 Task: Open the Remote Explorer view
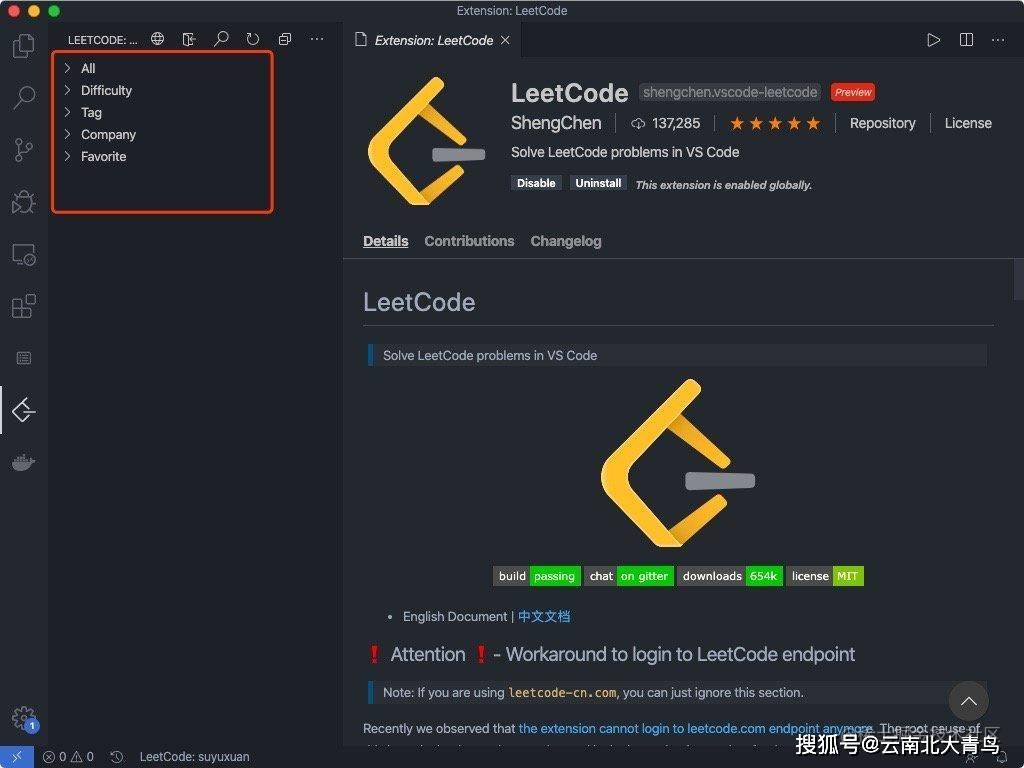click(x=24, y=254)
